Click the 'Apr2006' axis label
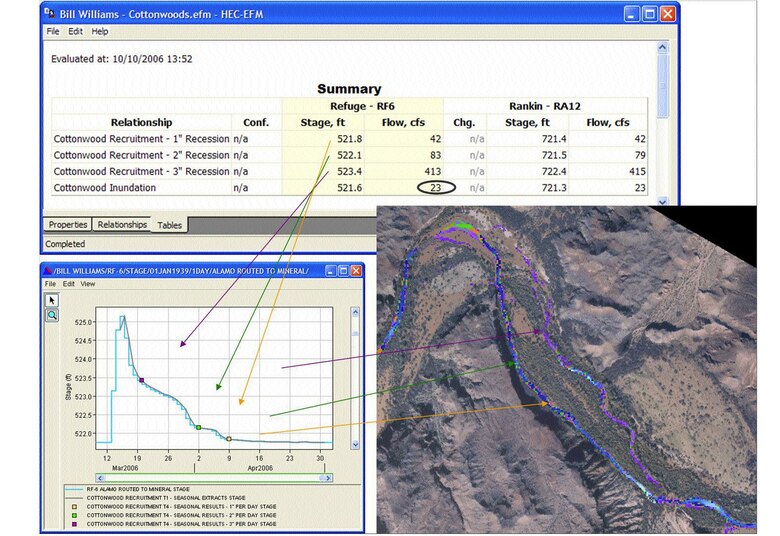Image resolution: width=780 pixels, height=536 pixels. tap(260, 468)
